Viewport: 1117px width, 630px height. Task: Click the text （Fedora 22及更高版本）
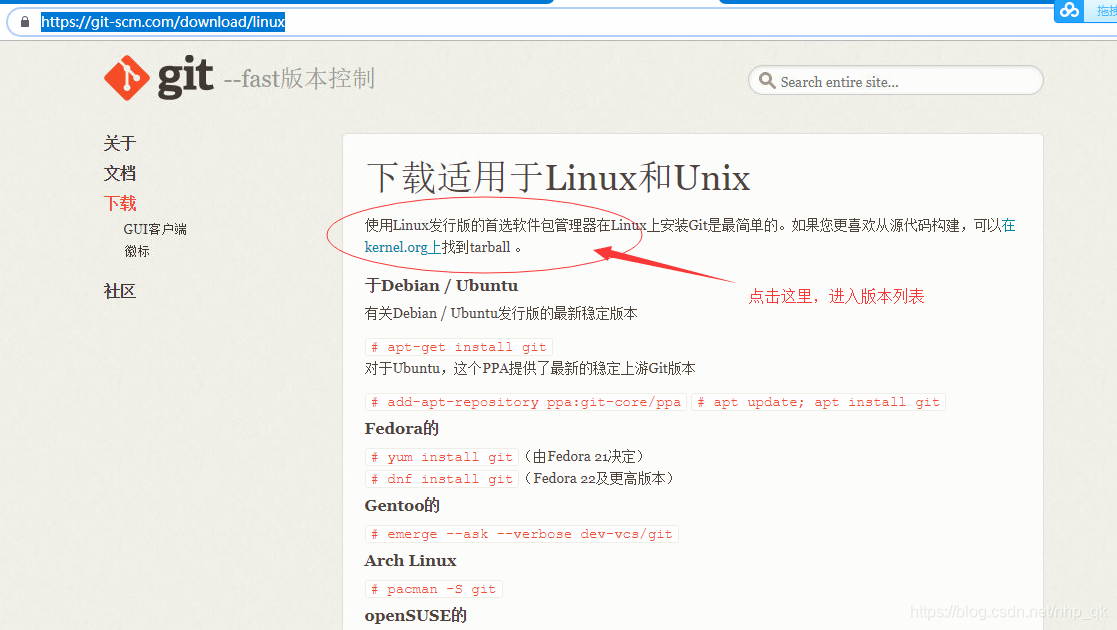[x=598, y=478]
